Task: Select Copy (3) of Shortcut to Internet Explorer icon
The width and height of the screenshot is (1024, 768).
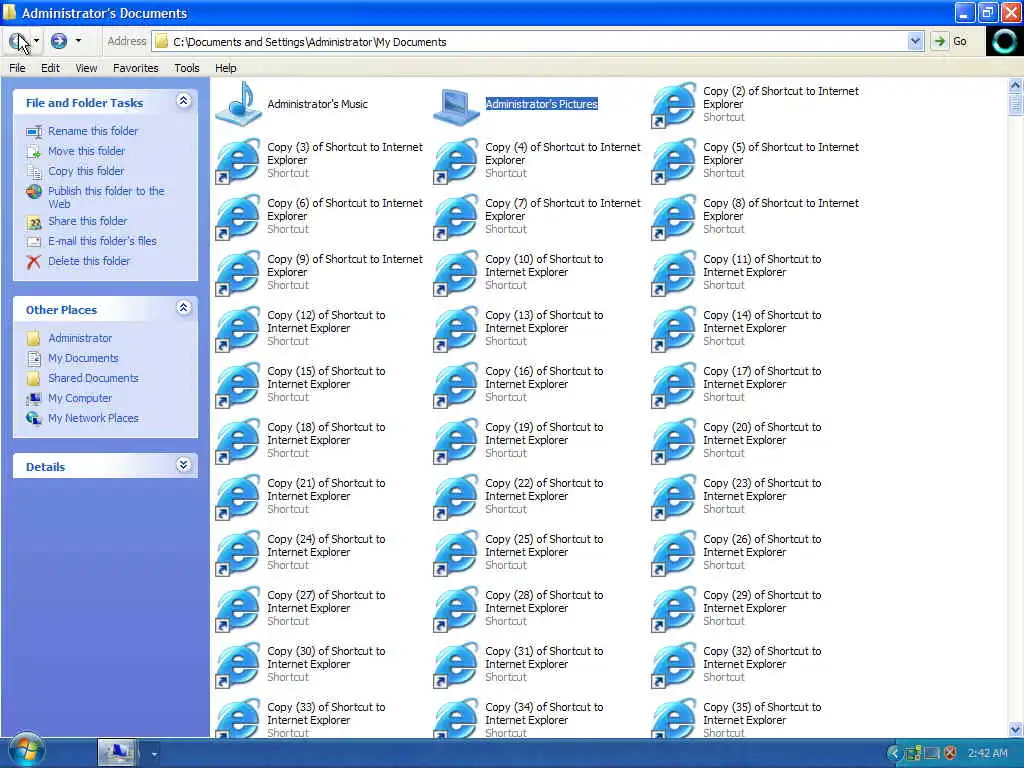Action: click(x=238, y=161)
